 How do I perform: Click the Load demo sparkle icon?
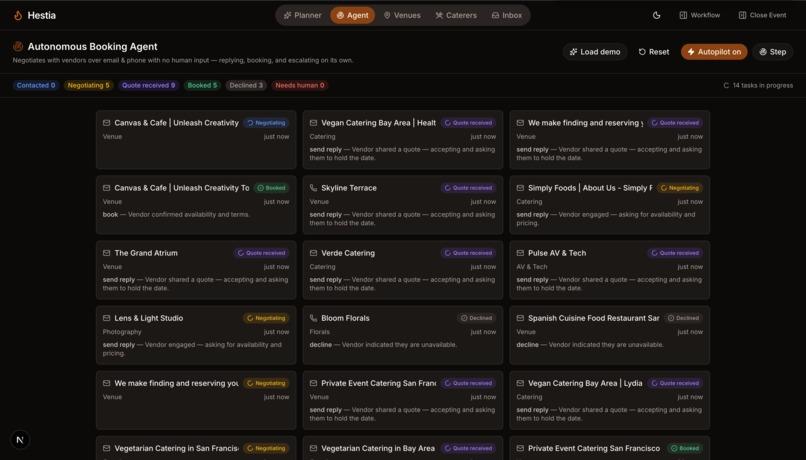click(573, 52)
